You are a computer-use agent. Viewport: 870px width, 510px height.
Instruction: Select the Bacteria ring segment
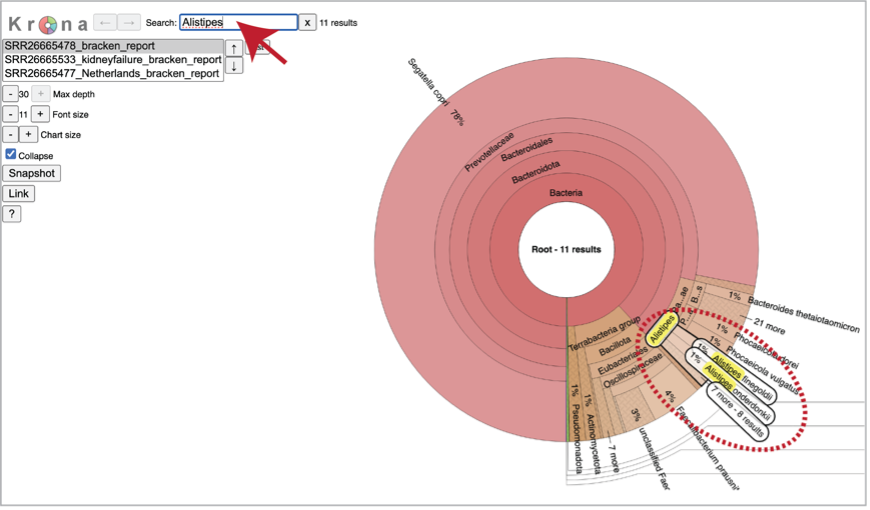coord(565,193)
